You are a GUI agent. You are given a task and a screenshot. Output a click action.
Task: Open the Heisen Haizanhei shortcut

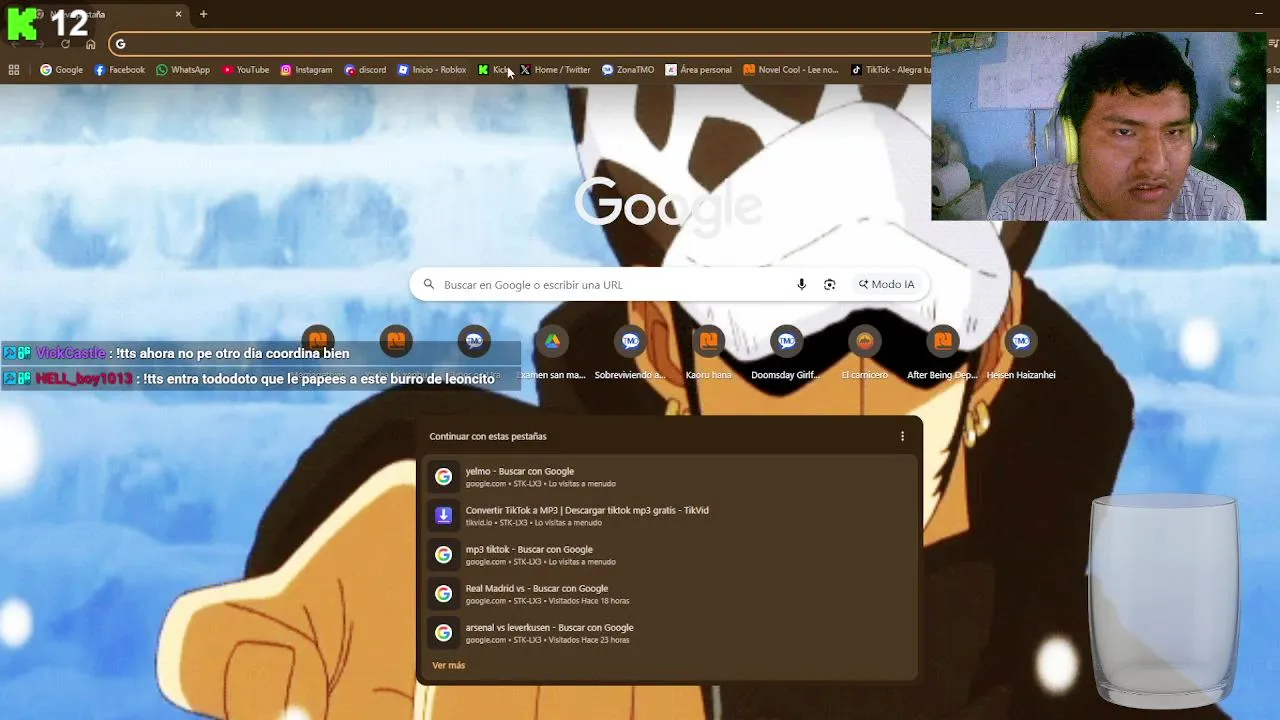pos(1020,353)
